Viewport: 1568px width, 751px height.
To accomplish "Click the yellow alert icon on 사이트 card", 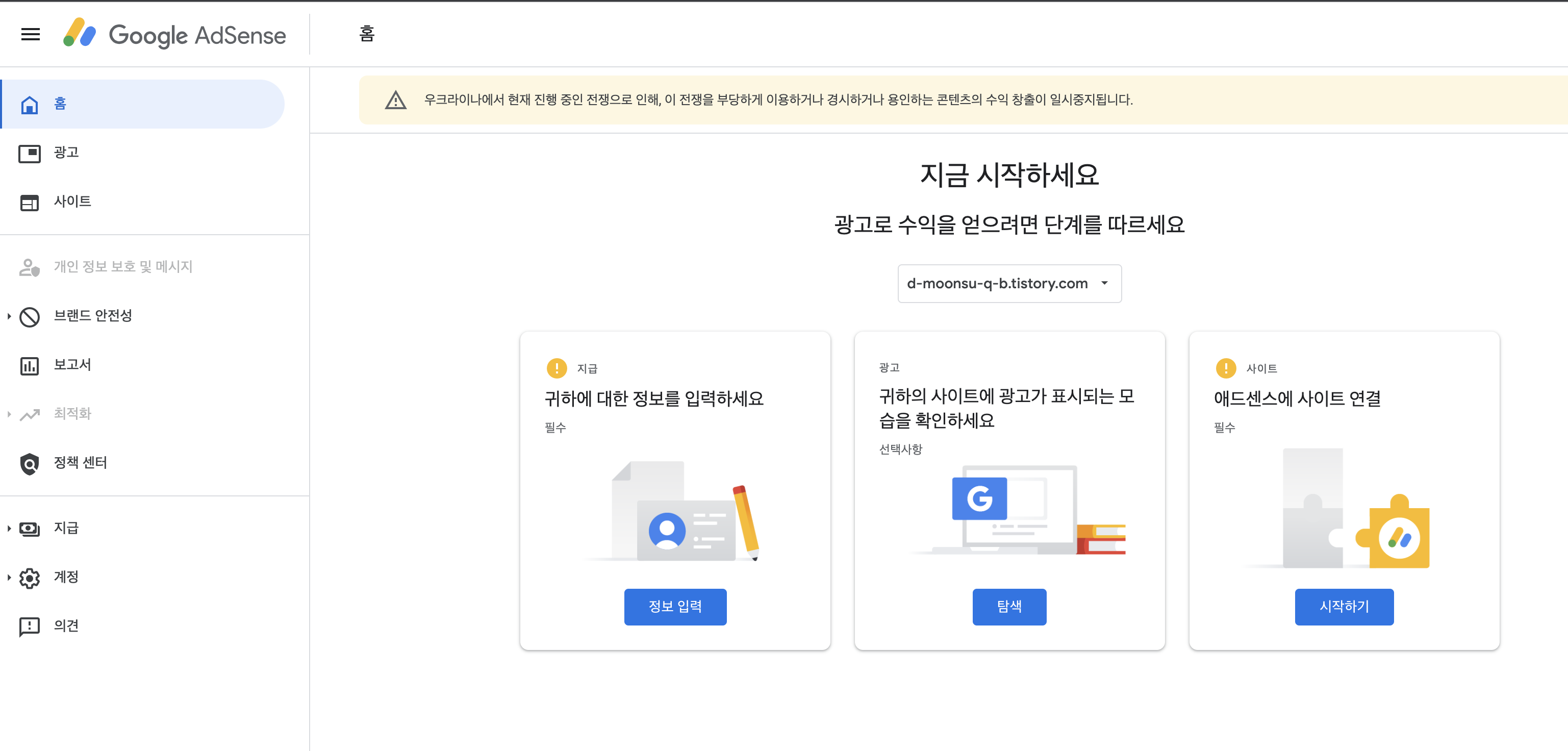I will coord(1225,367).
